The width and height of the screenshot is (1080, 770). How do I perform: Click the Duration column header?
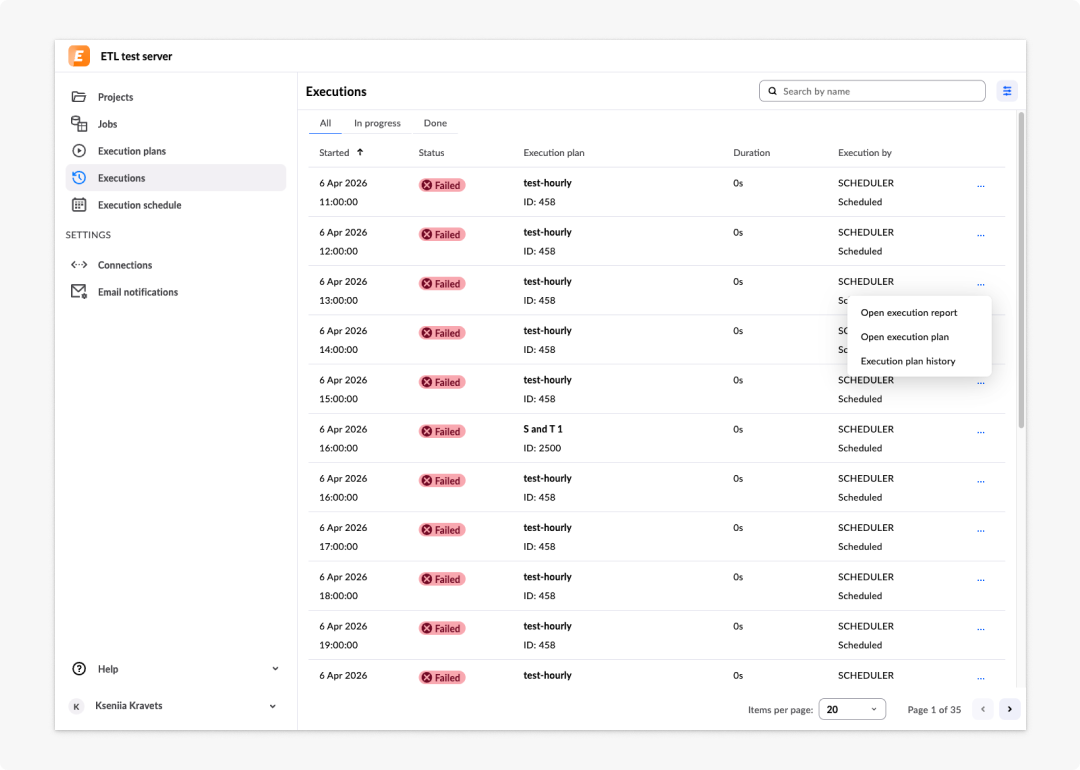[x=751, y=153]
